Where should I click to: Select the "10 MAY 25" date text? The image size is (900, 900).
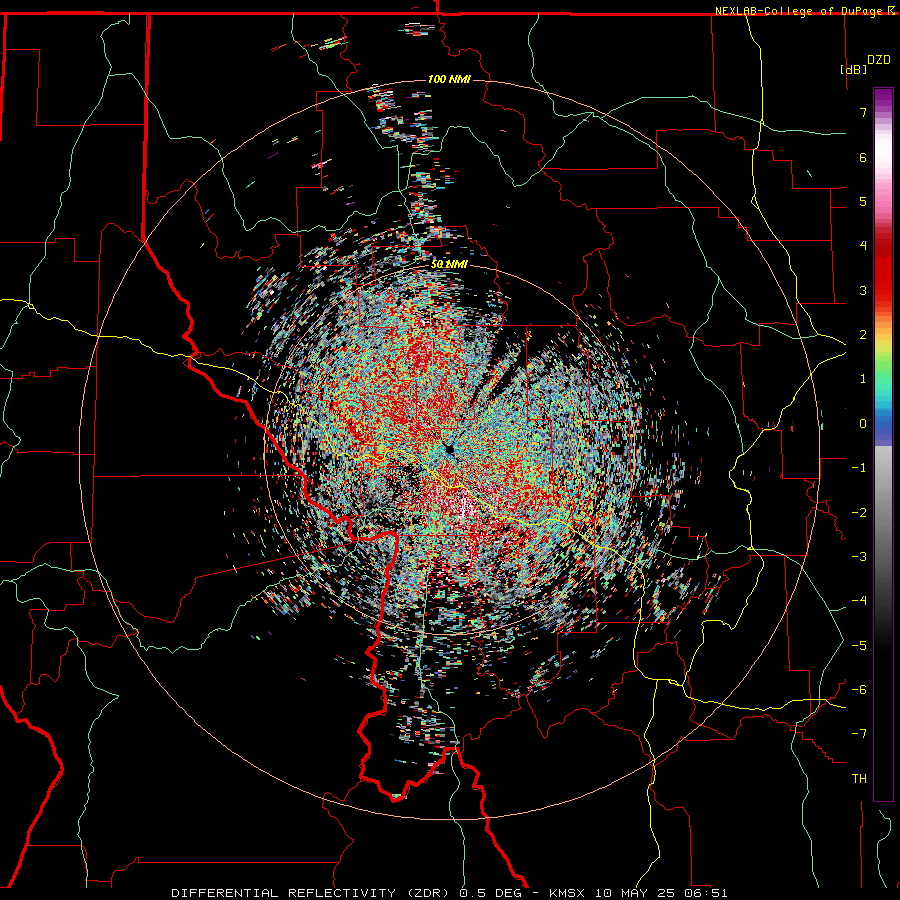coord(636,893)
